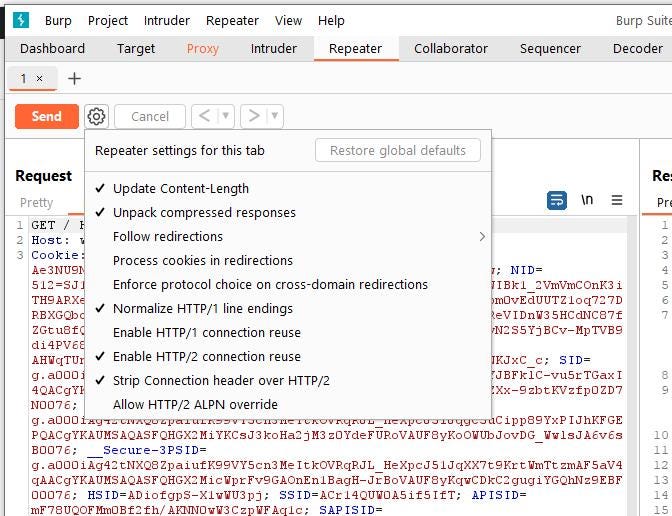Go back to previous request in history
The width and height of the screenshot is (672, 516).
[x=205, y=116]
